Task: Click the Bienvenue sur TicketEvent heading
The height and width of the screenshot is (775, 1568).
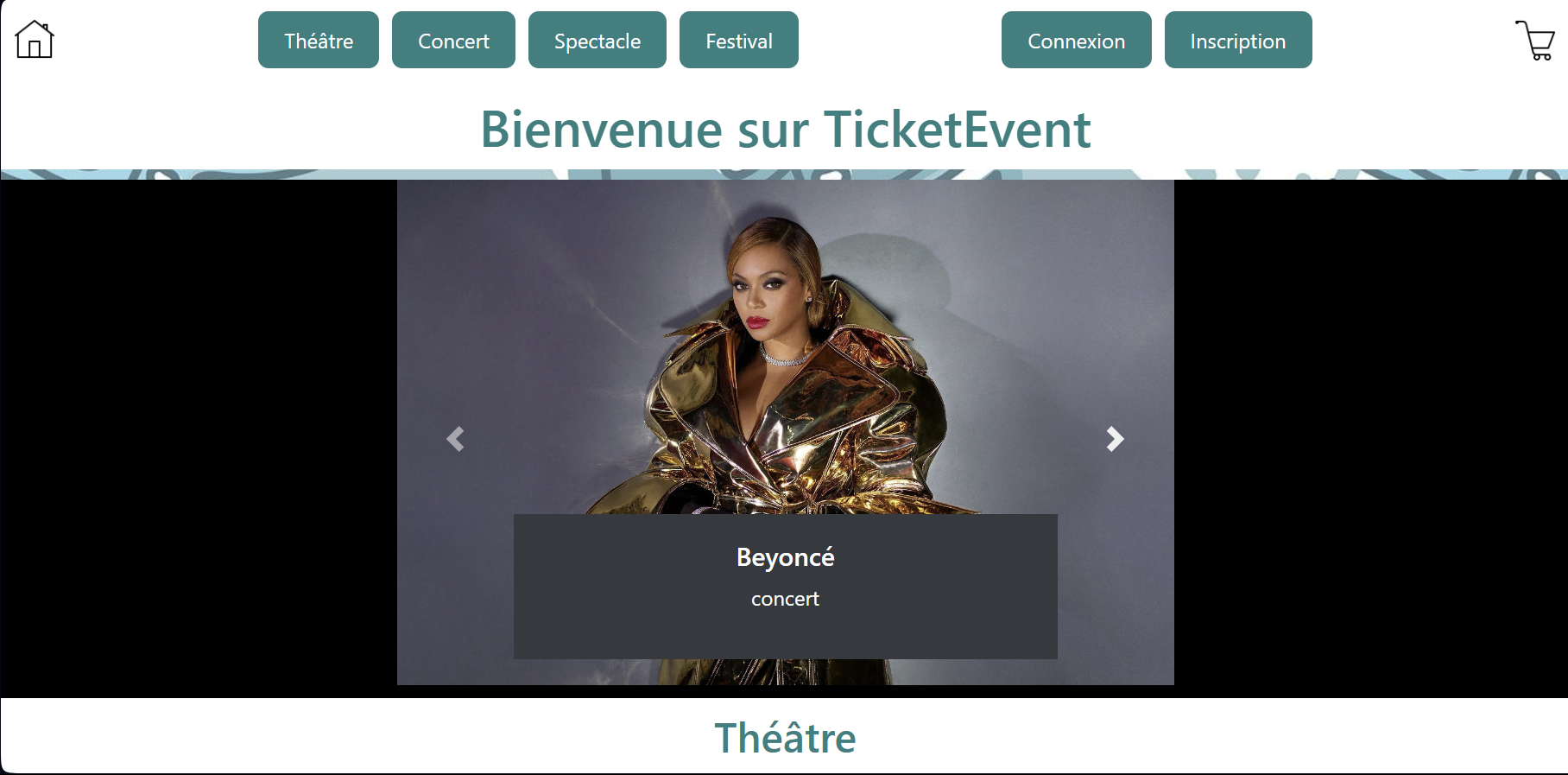Action: 786,130
